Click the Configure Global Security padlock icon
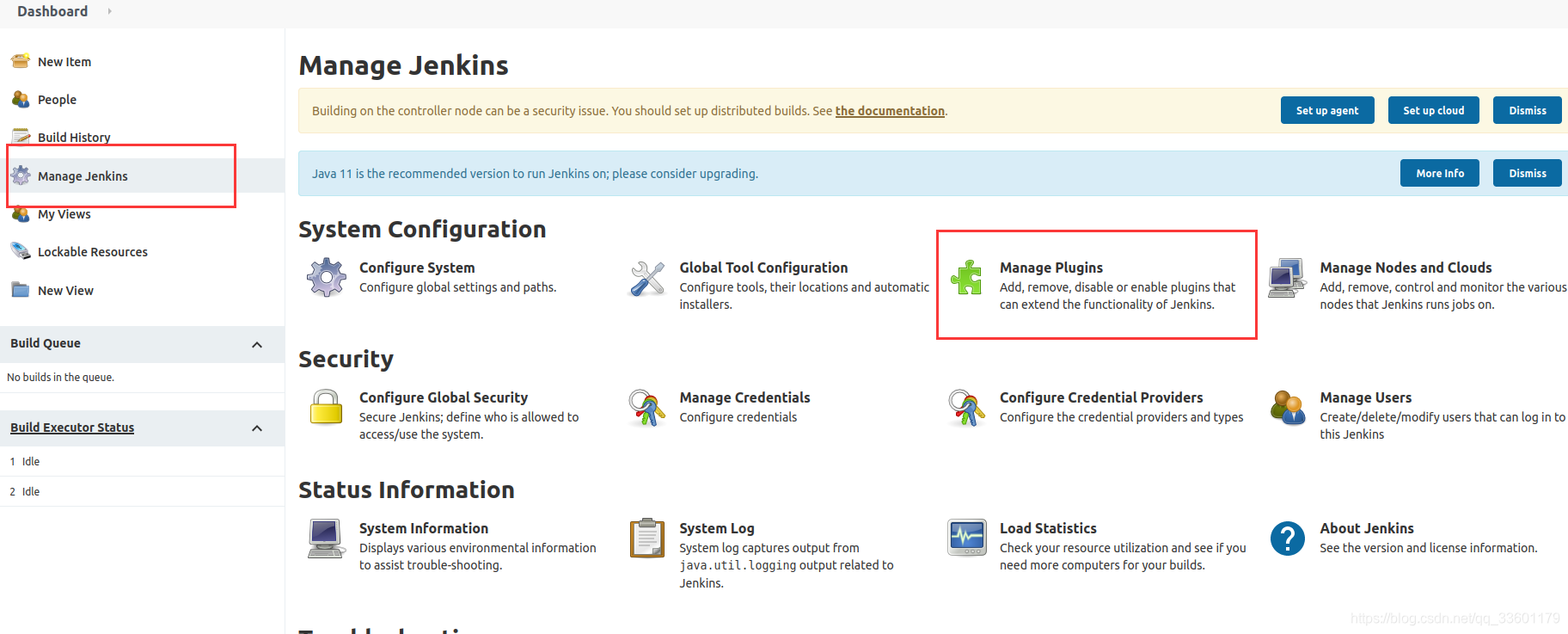Image resolution: width=1568 pixels, height=634 pixels. pos(327,407)
